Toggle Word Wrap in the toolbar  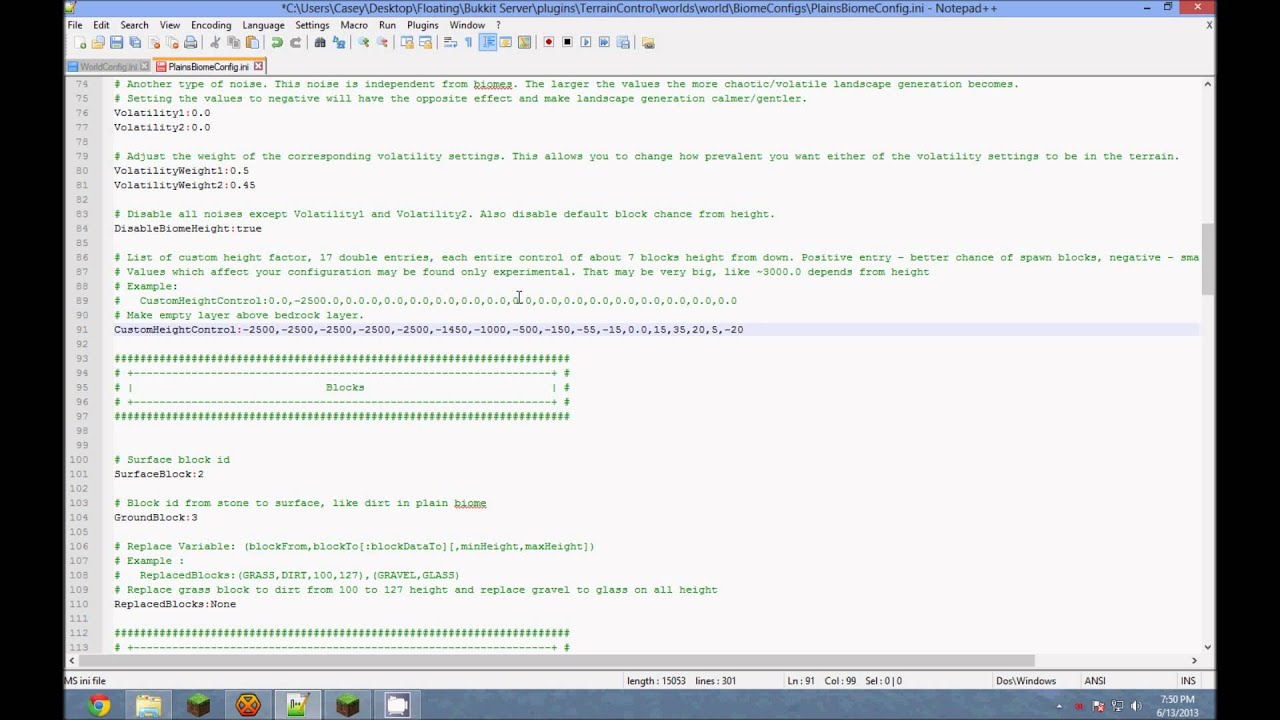point(449,42)
